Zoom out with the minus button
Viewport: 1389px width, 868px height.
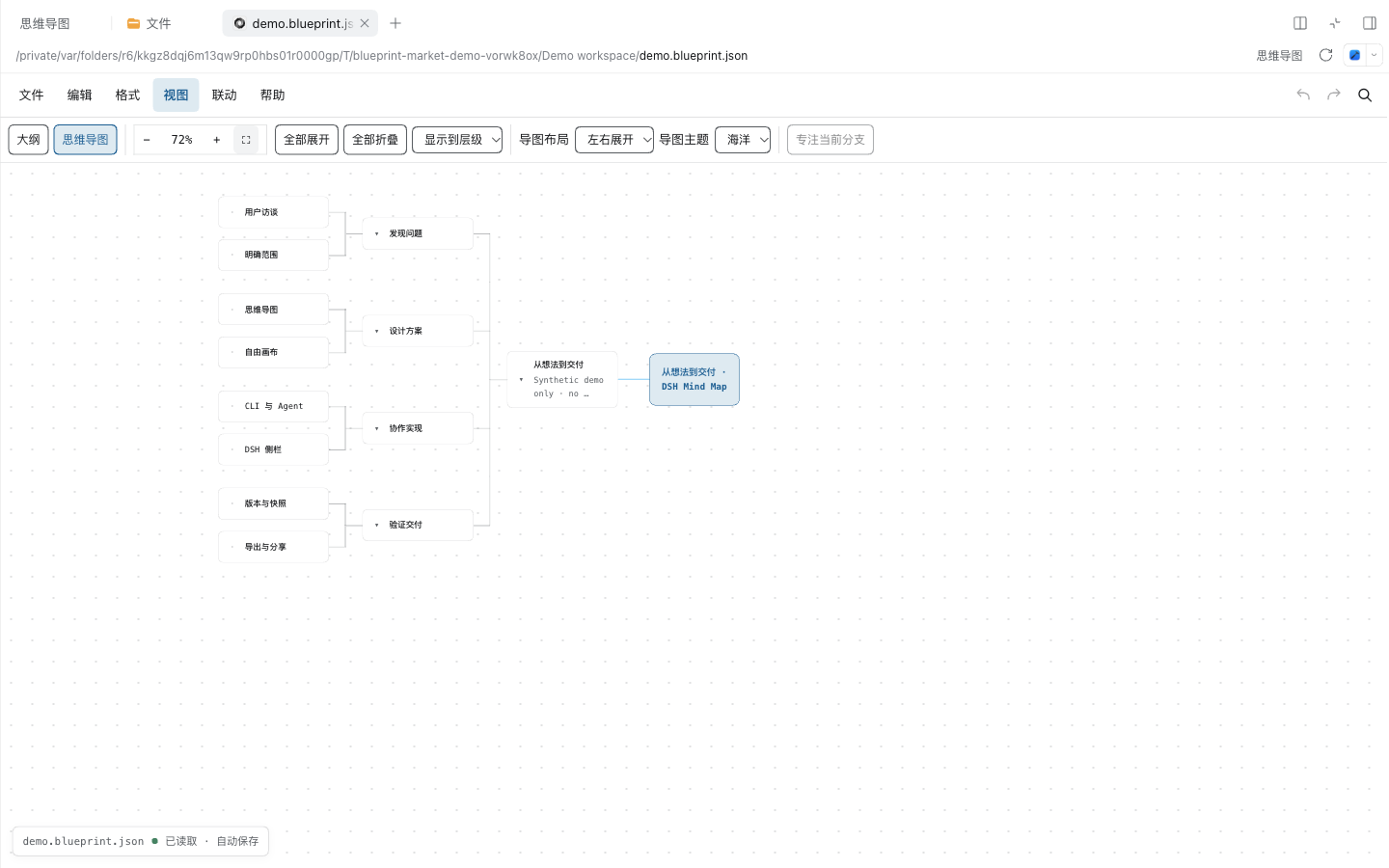click(x=147, y=140)
